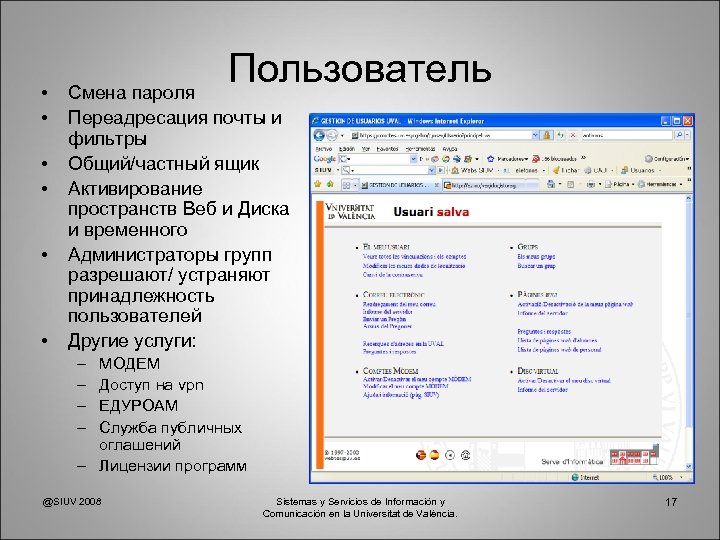Viewport: 720px width, 540px height.
Task: Click the Servei d'Informàtica building image
Action: [x=634, y=456]
